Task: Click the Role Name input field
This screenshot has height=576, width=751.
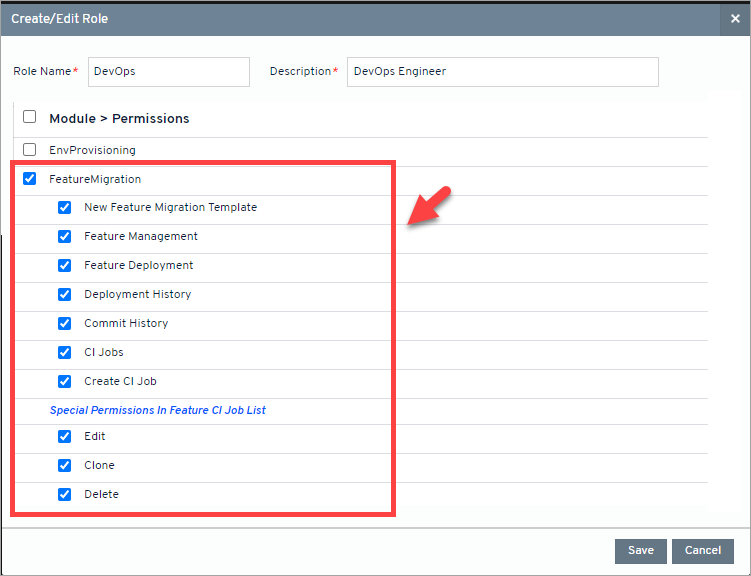Action: coord(168,72)
